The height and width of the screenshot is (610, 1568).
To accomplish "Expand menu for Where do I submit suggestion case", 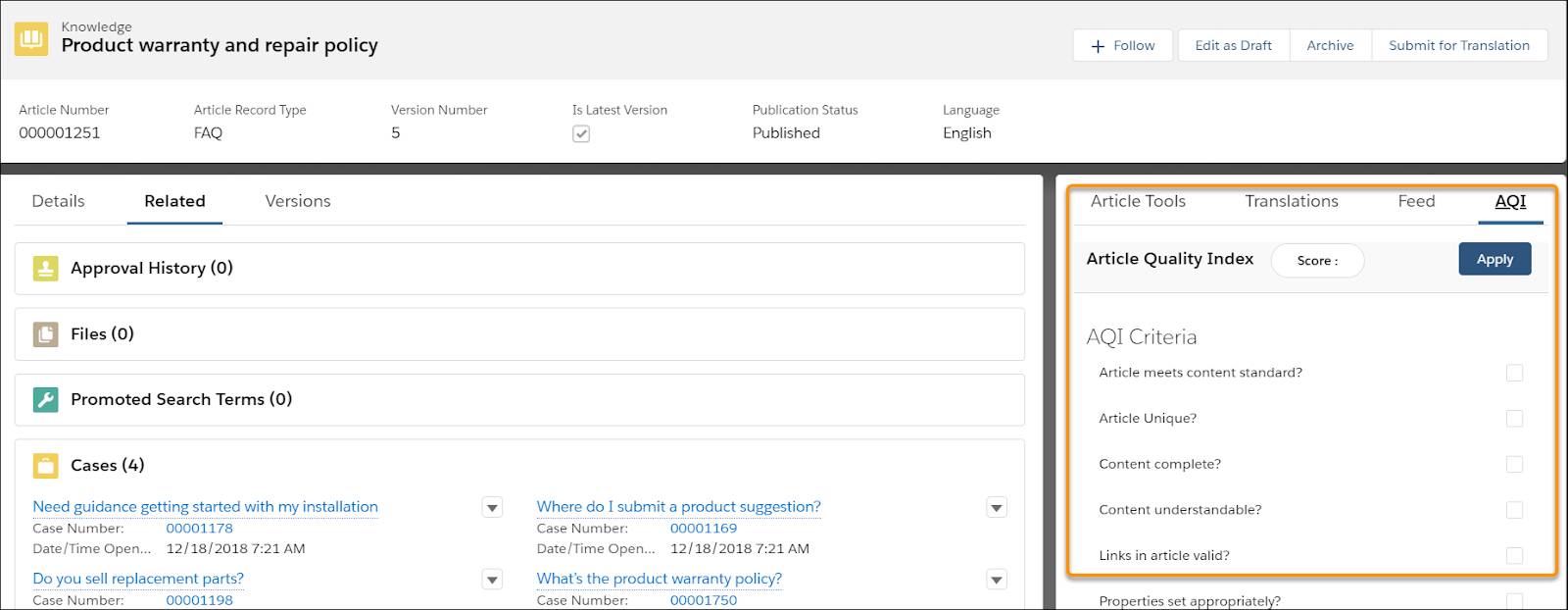I will (997, 508).
